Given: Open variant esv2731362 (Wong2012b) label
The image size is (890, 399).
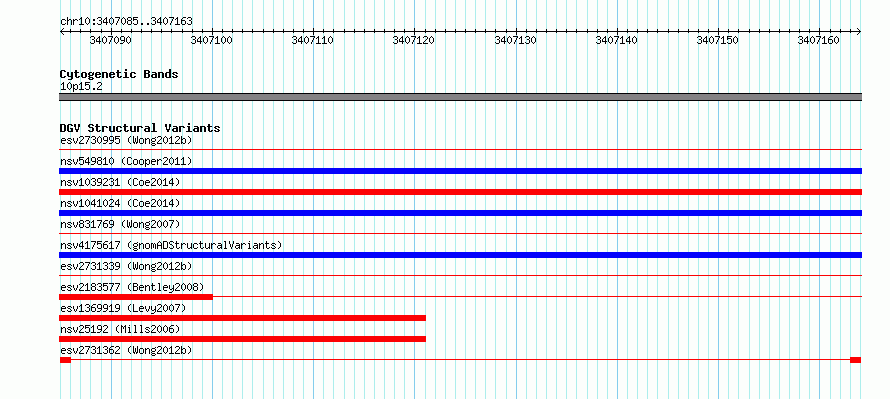Looking at the screenshot, I should (126, 350).
